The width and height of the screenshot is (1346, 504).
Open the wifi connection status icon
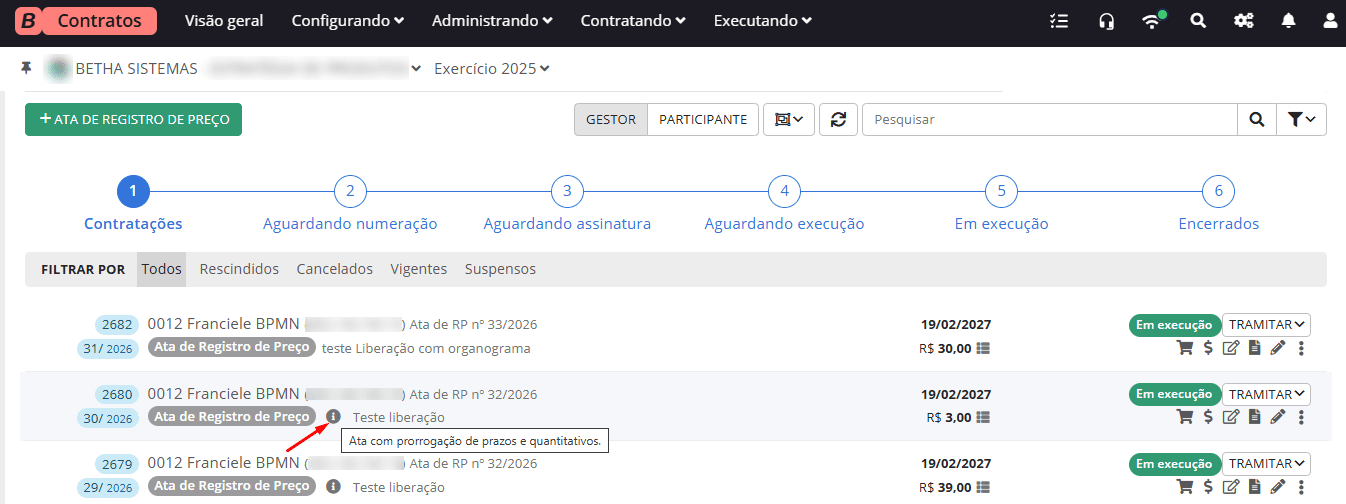click(x=1153, y=21)
